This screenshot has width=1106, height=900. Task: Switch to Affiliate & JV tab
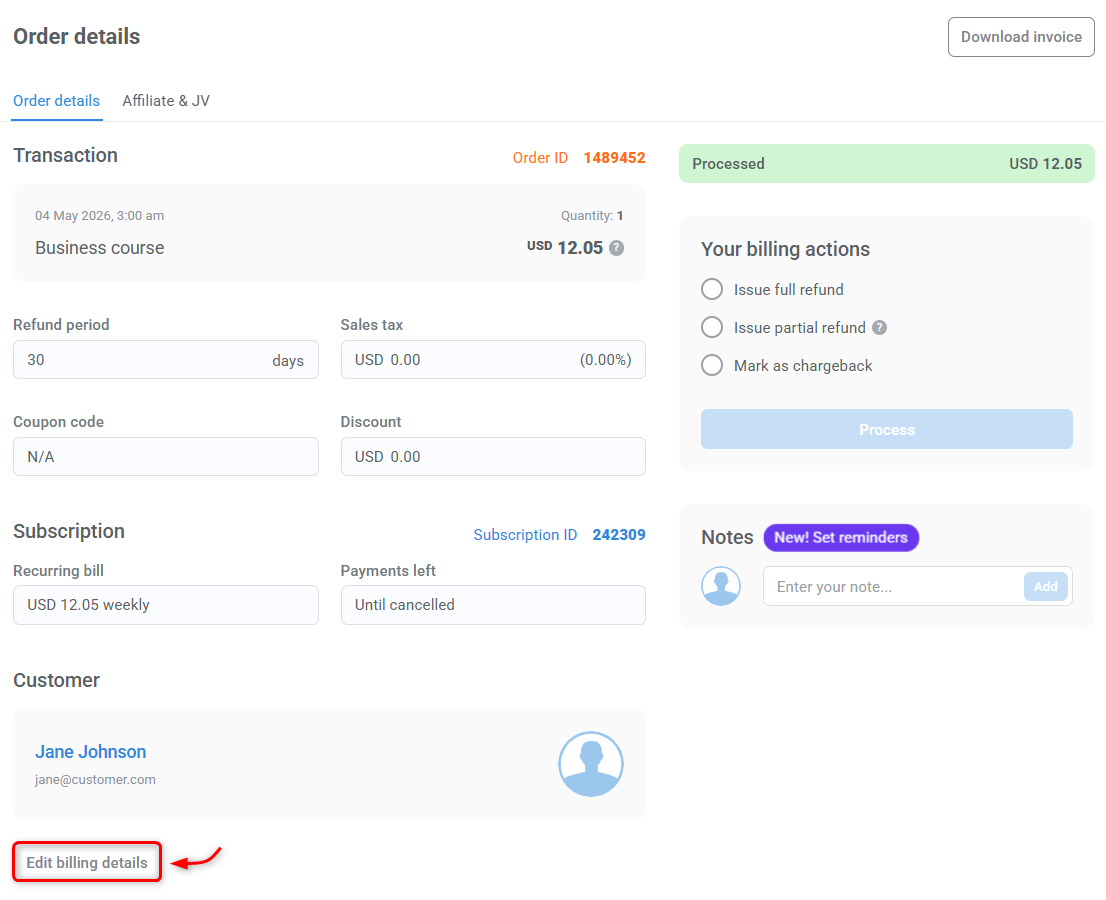pyautogui.click(x=166, y=101)
